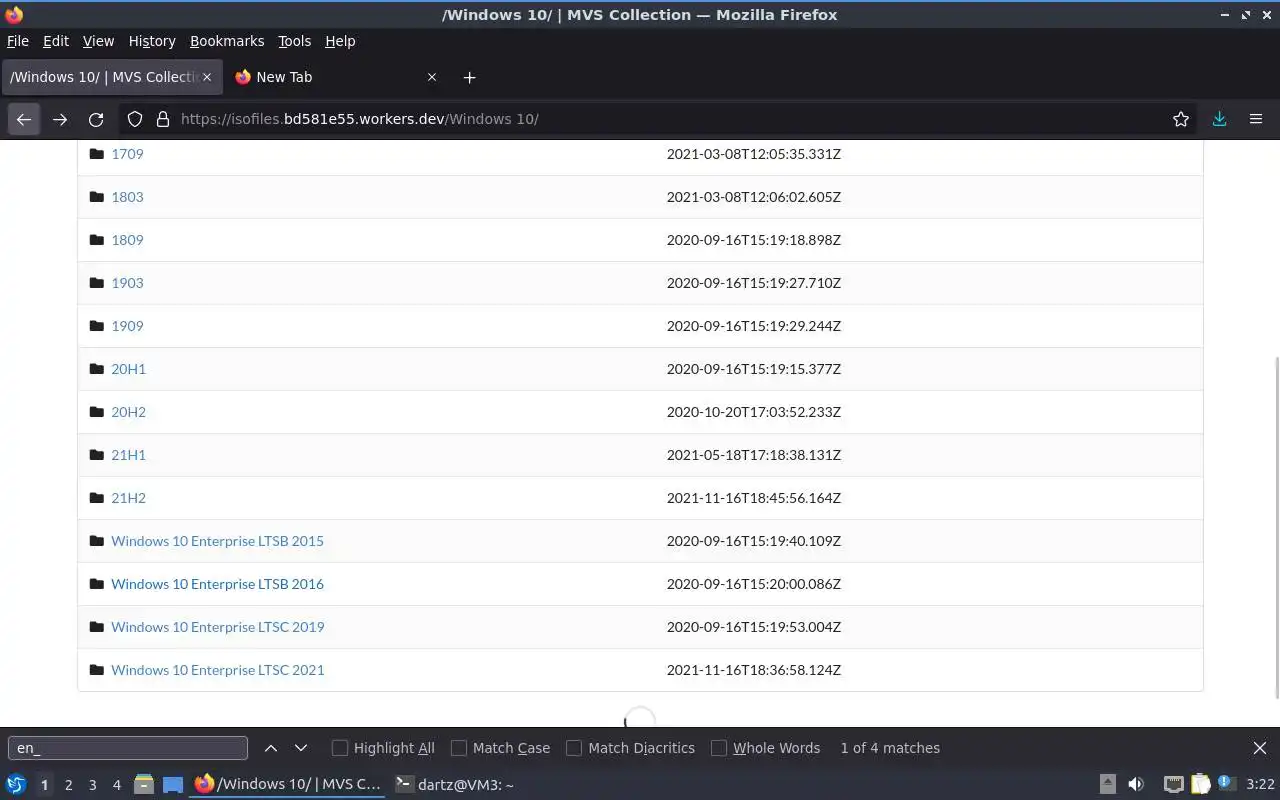Enable Match Diacritics checkbox
The image size is (1280, 800).
pyautogui.click(x=574, y=748)
